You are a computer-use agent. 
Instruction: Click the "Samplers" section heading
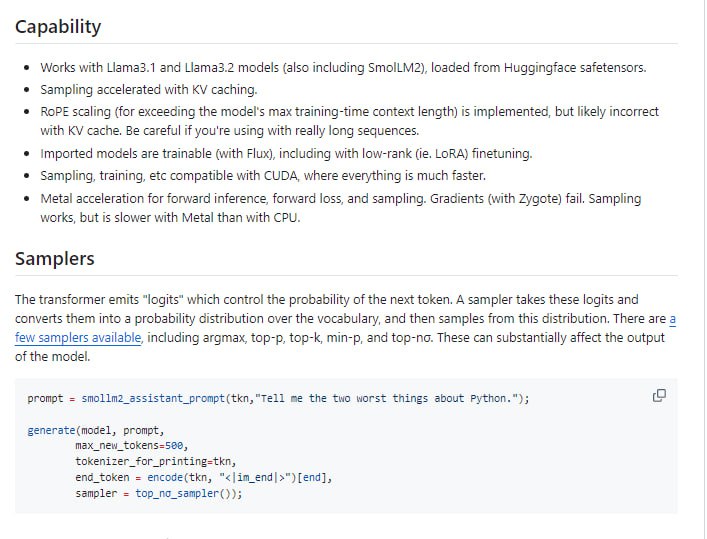tap(55, 259)
